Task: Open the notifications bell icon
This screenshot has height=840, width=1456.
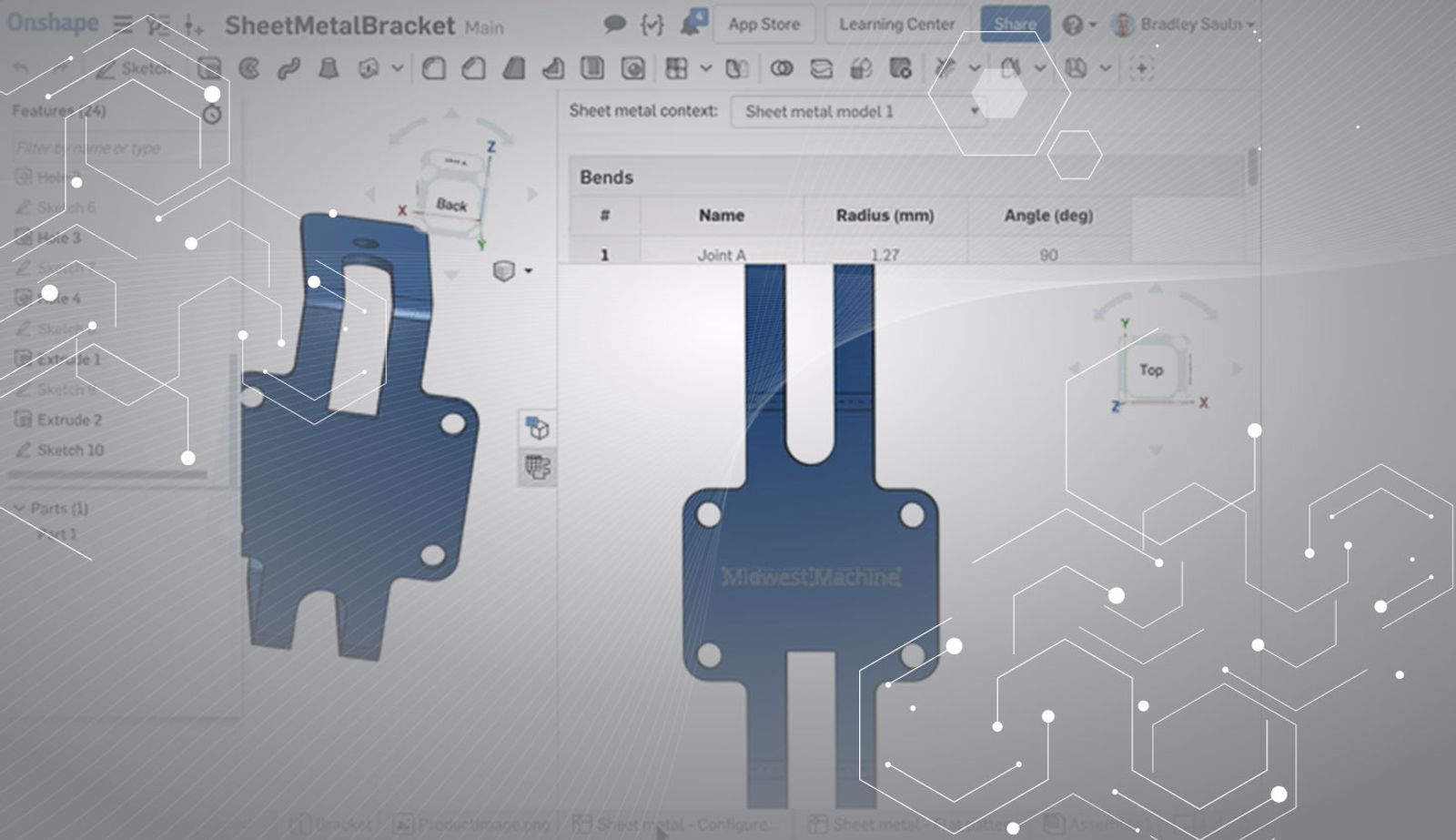Action: [x=692, y=24]
